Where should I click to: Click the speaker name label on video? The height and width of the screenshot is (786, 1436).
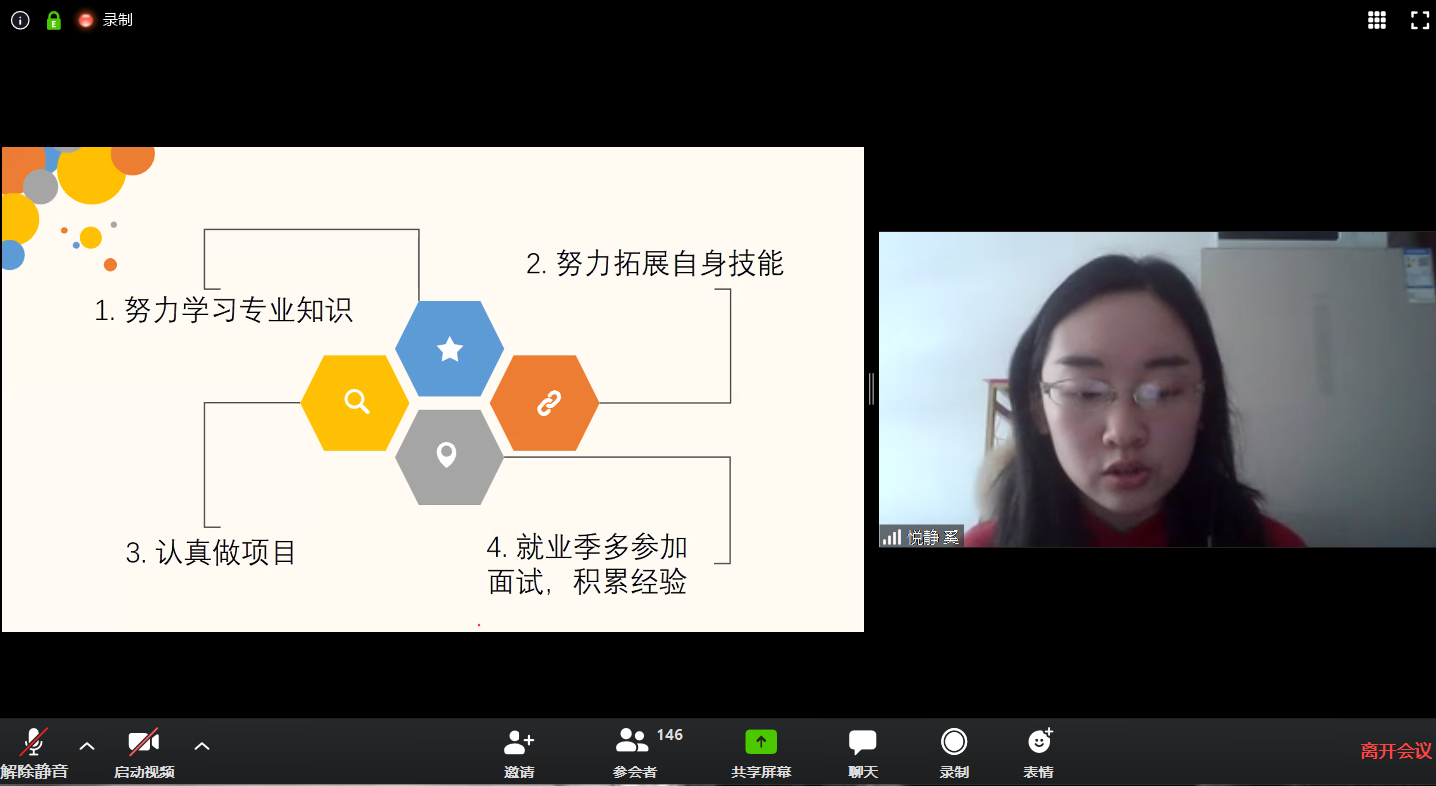pyautogui.click(x=932, y=537)
